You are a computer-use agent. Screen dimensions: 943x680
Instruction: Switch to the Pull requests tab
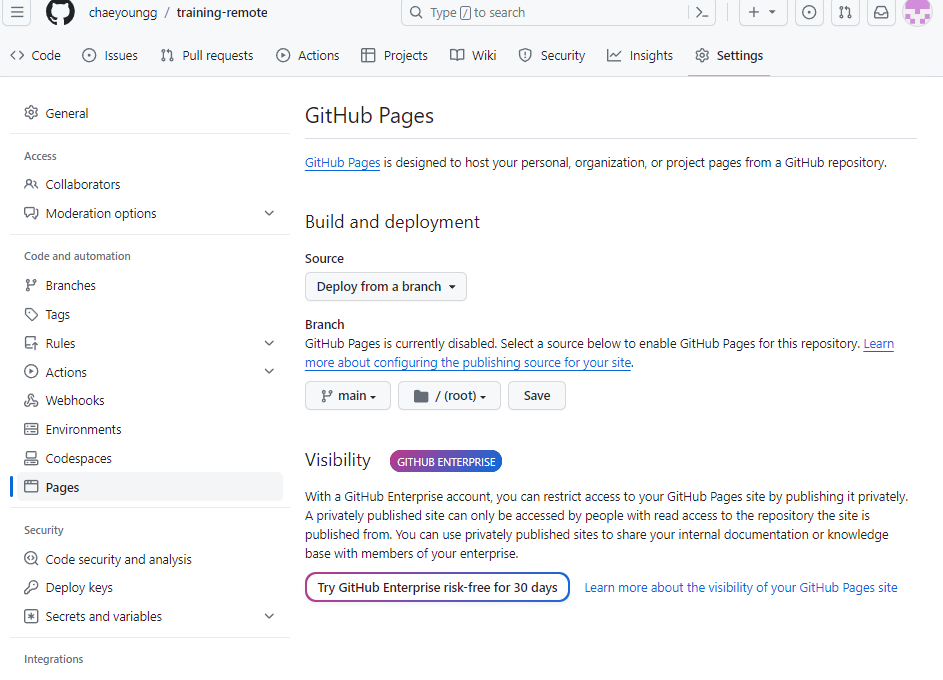click(x=207, y=55)
